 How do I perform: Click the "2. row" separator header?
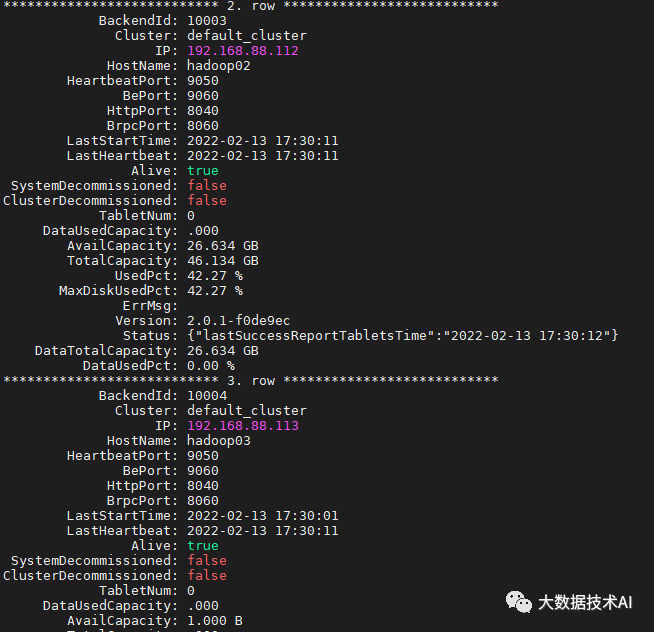pos(250,5)
